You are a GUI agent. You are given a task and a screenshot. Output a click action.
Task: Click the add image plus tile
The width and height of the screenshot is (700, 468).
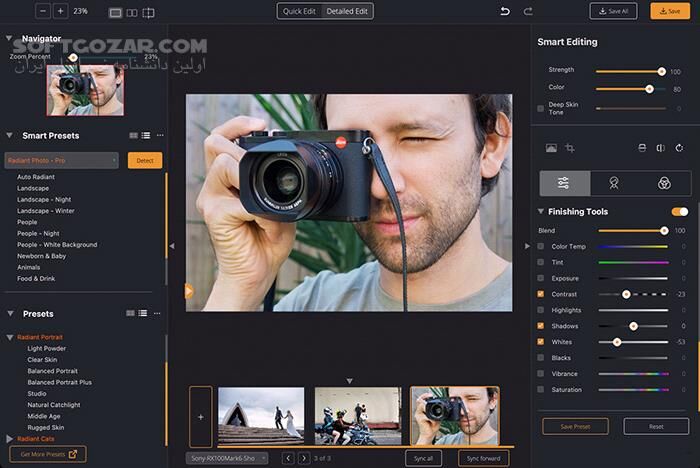point(200,417)
